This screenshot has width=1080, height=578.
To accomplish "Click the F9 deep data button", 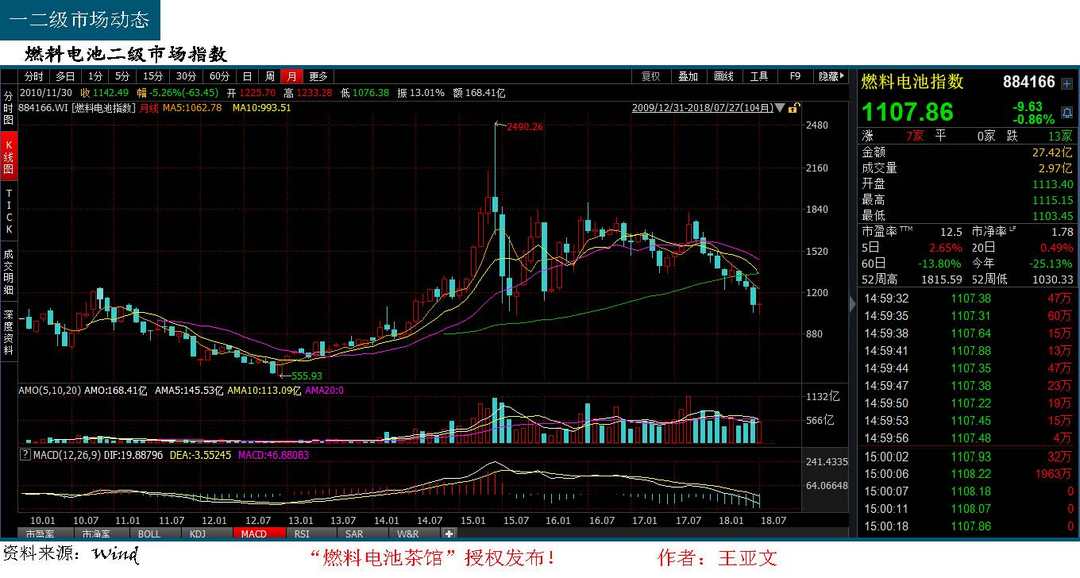I will [795, 76].
